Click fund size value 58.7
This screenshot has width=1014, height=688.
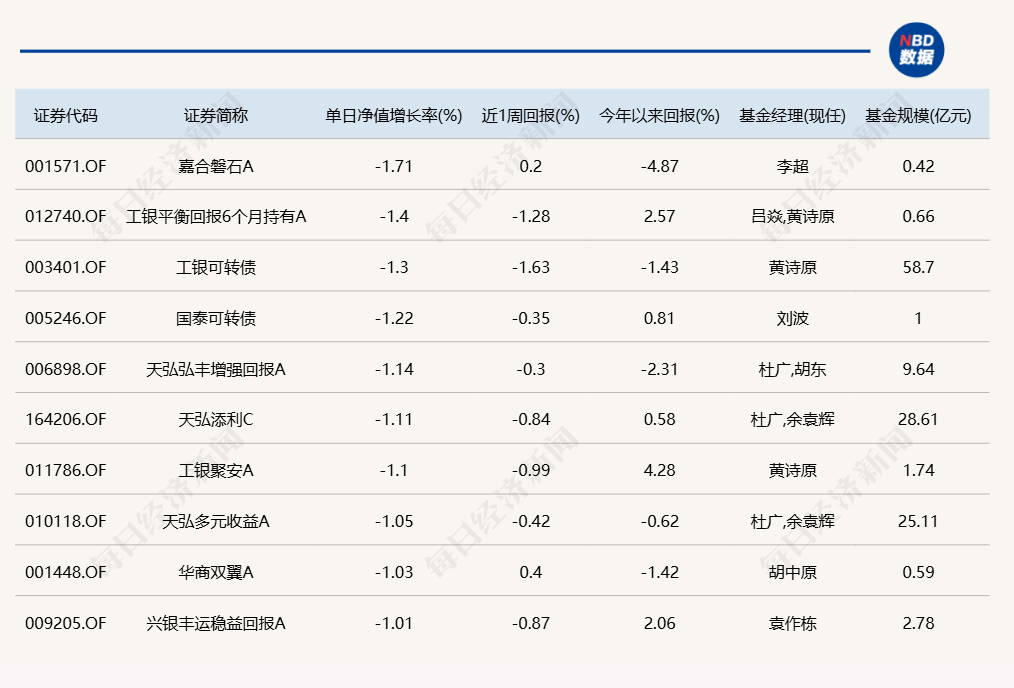pos(918,267)
